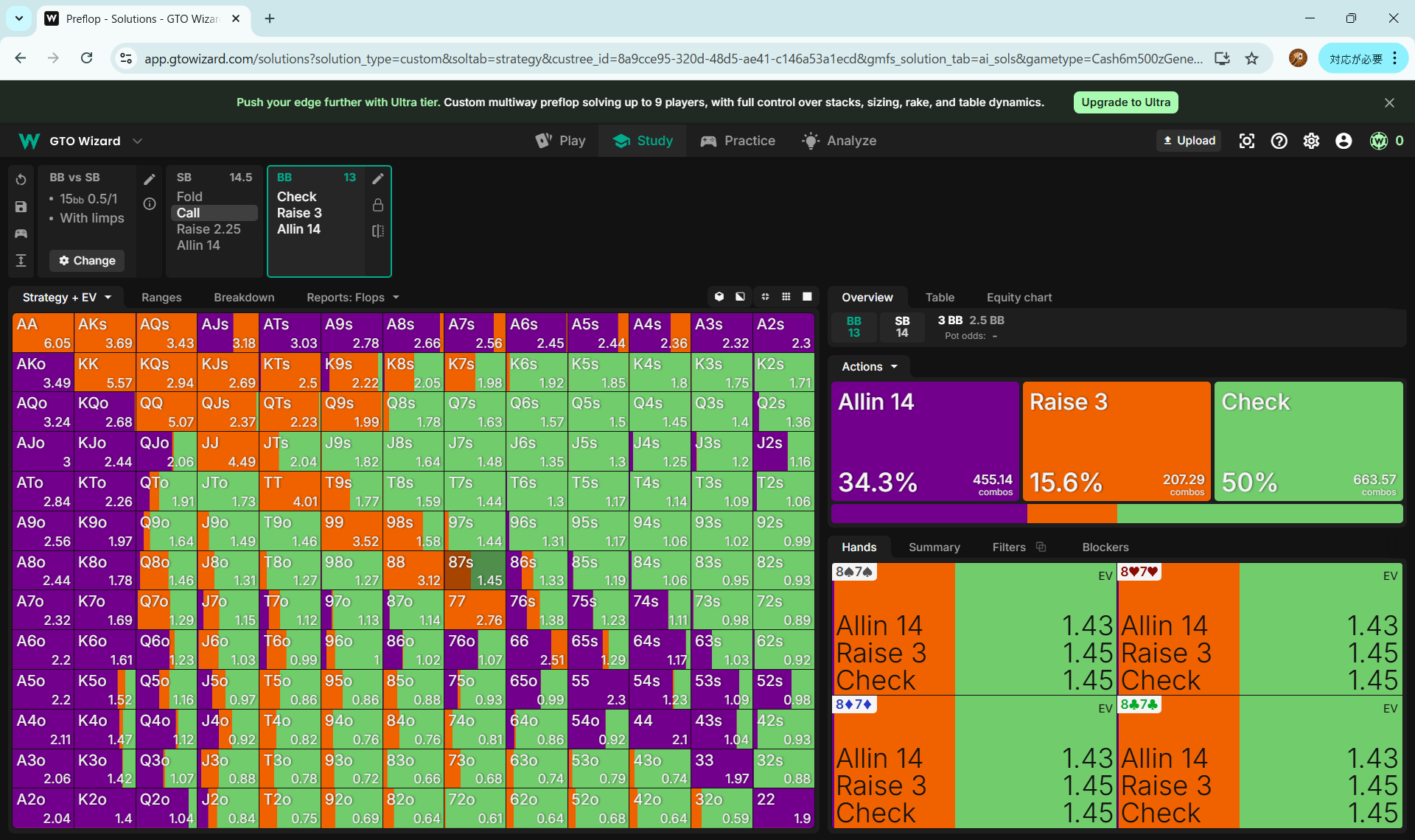
Task: Click the reset solution icon in left sidebar
Action: (x=21, y=180)
